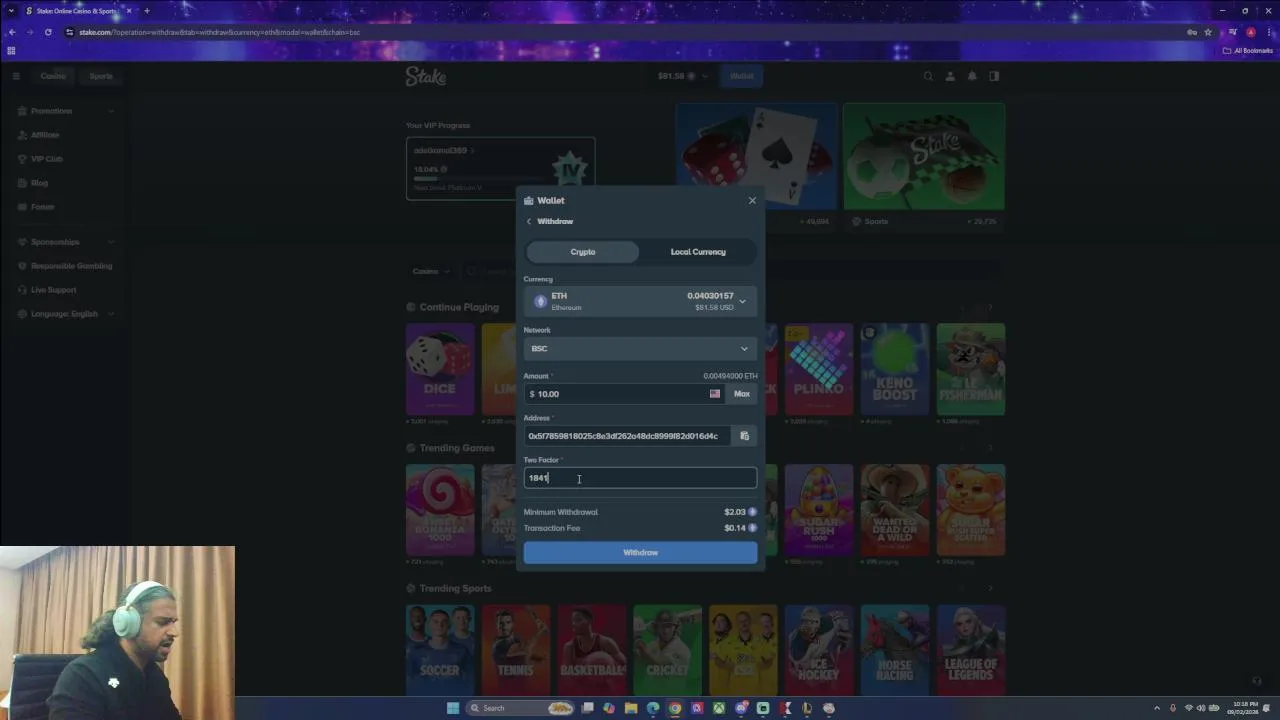Open the Le Fisherman game
The width and height of the screenshot is (1280, 720).
click(971, 369)
